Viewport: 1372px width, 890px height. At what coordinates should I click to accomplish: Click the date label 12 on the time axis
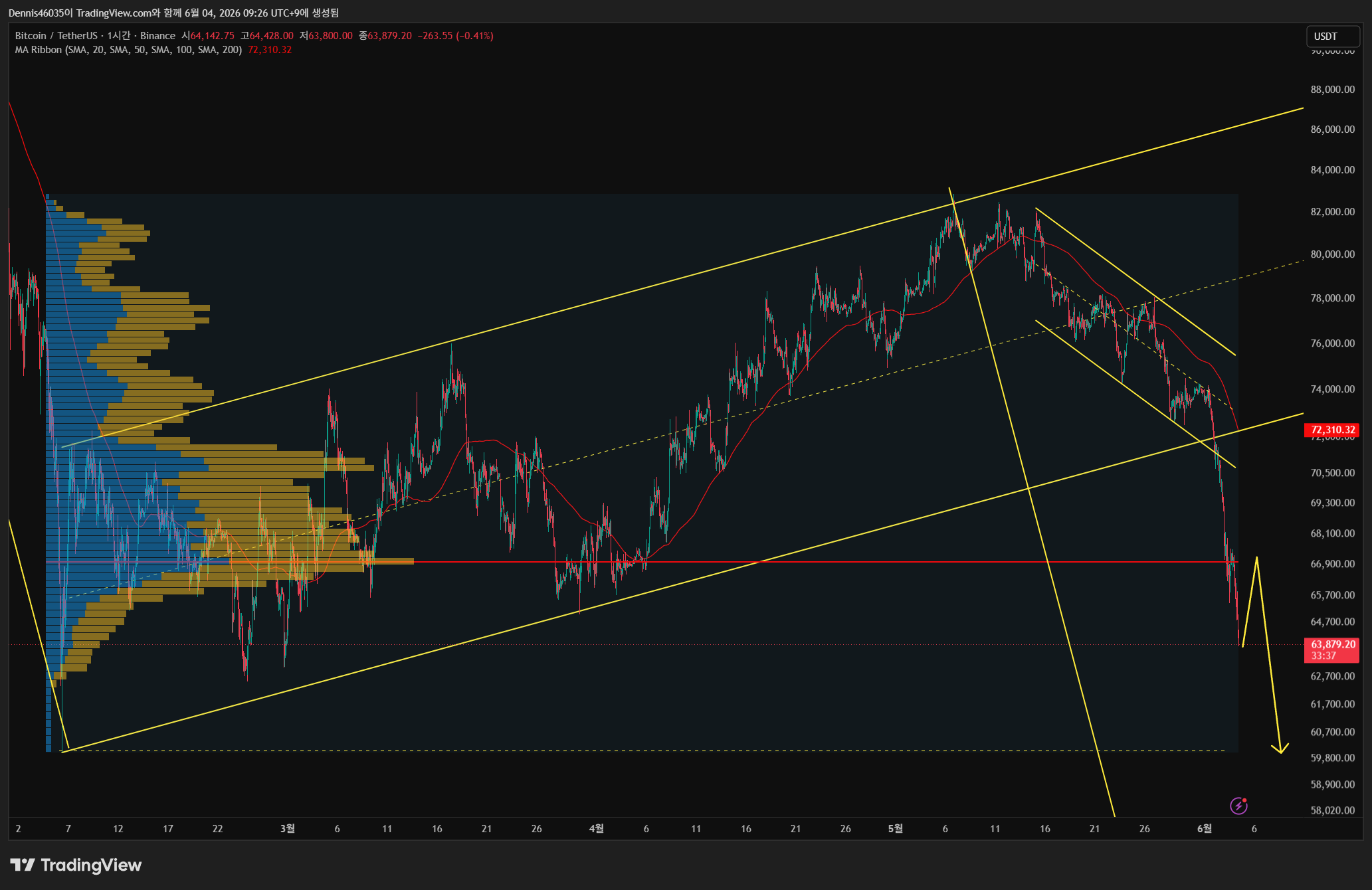click(x=118, y=829)
